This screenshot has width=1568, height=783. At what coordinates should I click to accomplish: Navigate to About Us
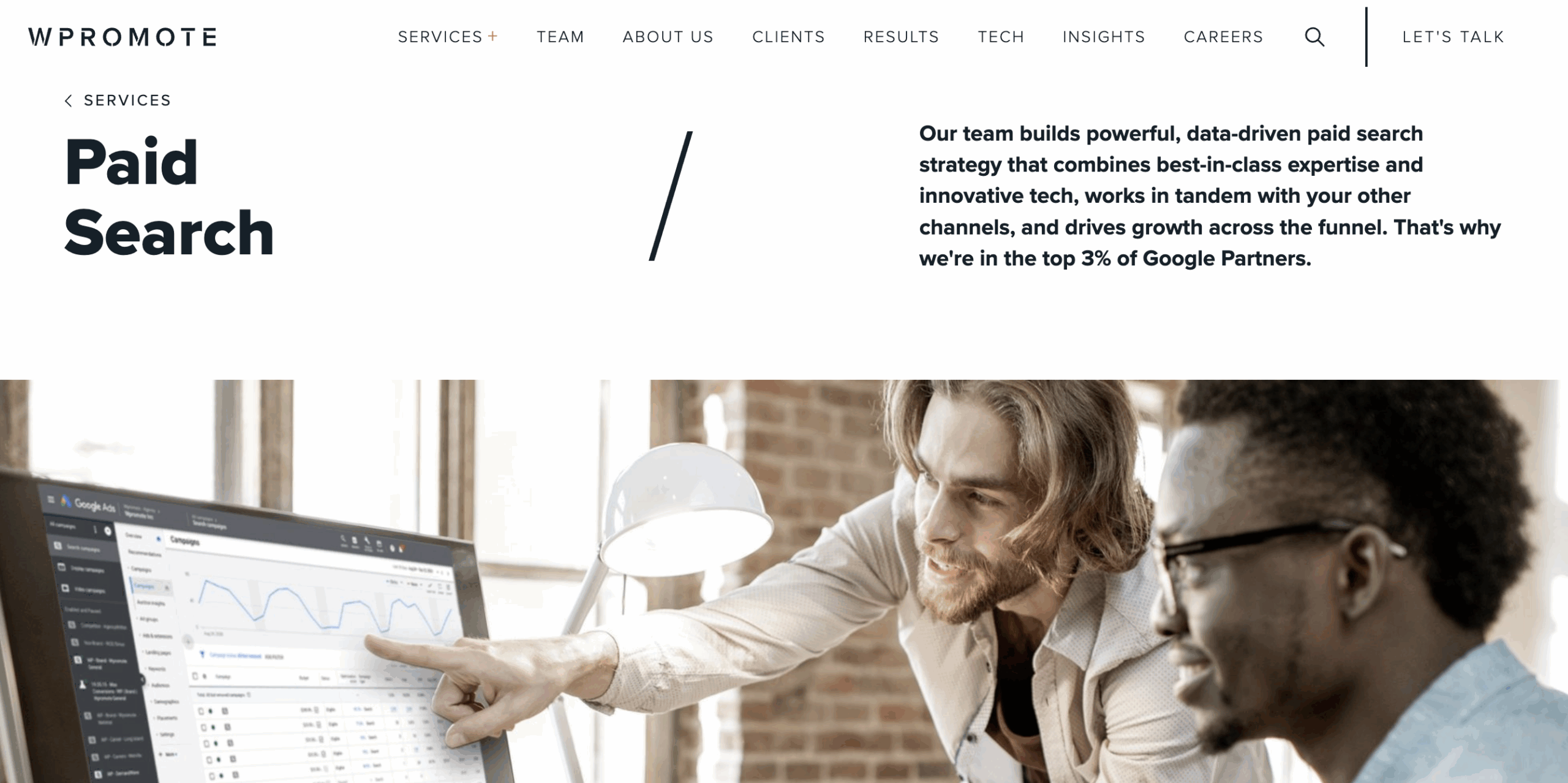click(668, 37)
